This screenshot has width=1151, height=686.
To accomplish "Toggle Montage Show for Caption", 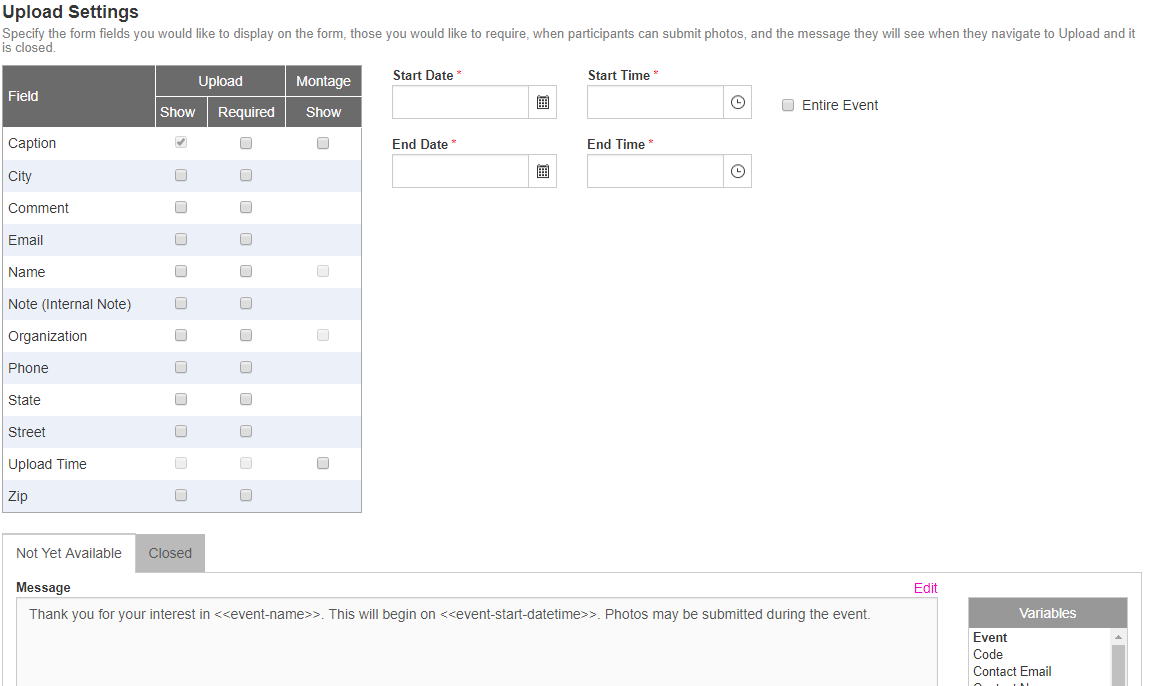I will click(x=323, y=143).
